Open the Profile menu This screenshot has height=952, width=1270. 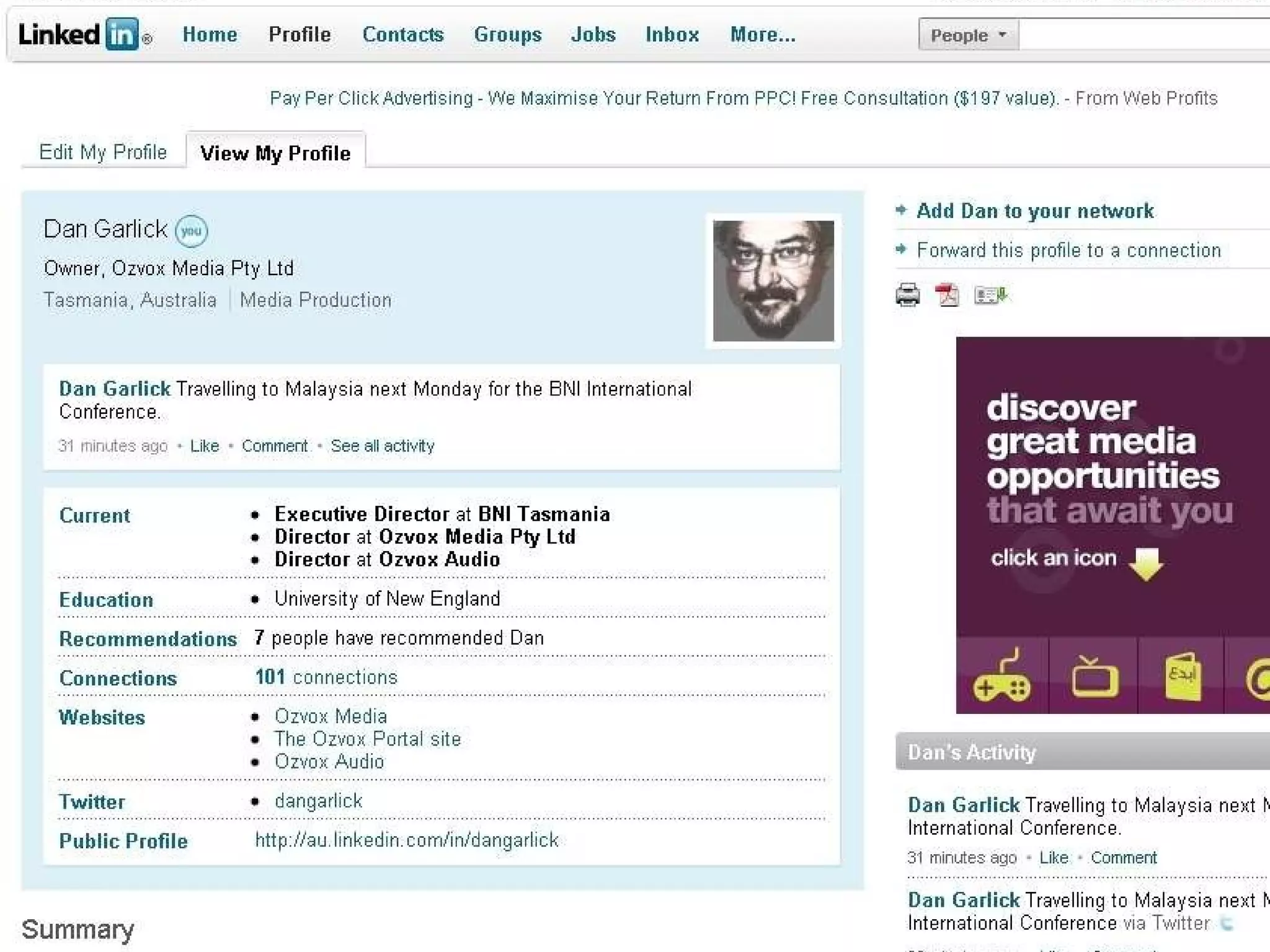[300, 35]
